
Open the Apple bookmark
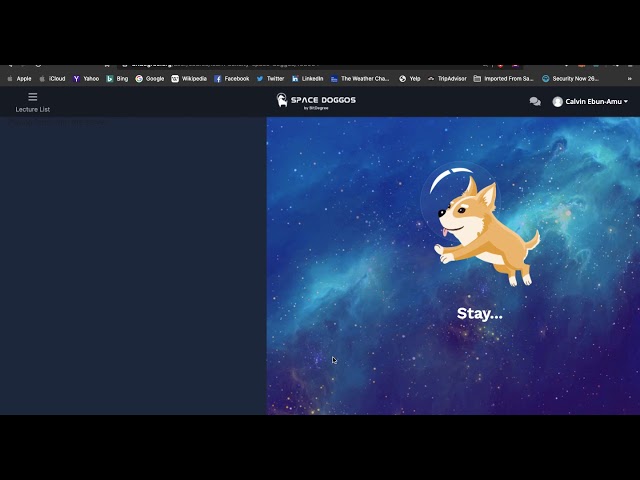click(x=20, y=79)
